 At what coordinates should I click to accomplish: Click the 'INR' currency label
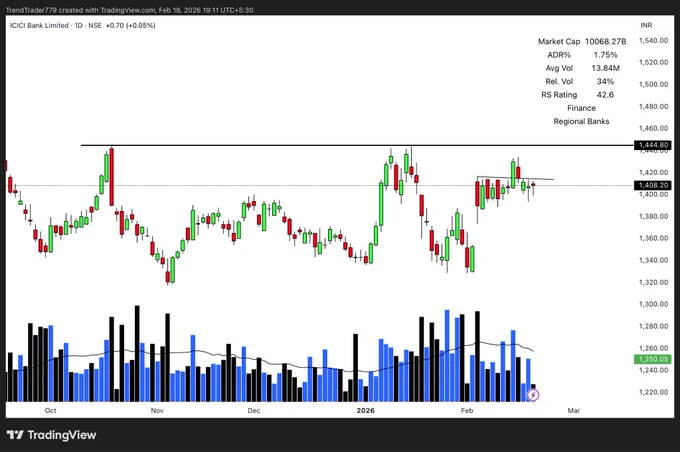[x=646, y=25]
